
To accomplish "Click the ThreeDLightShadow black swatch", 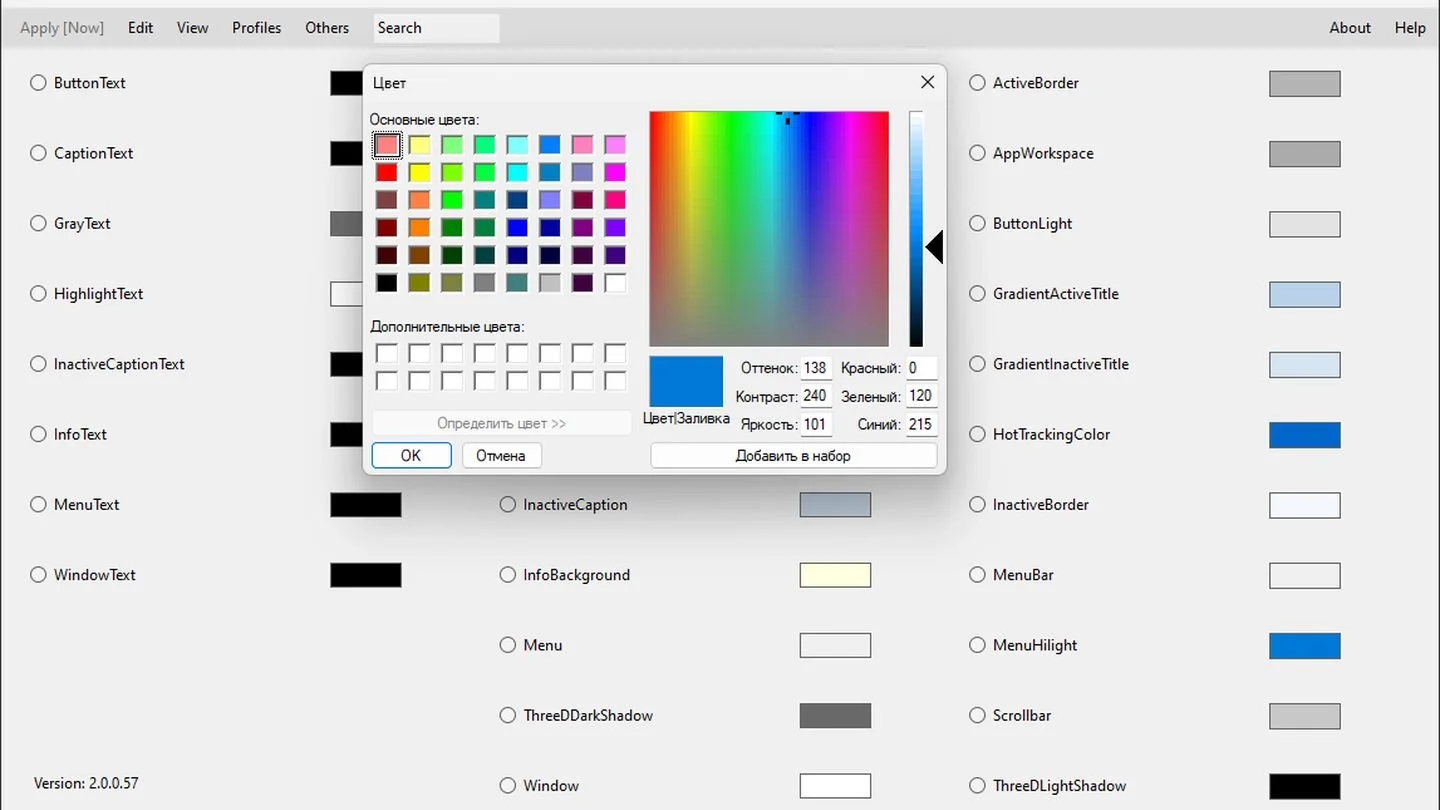I will point(1304,786).
